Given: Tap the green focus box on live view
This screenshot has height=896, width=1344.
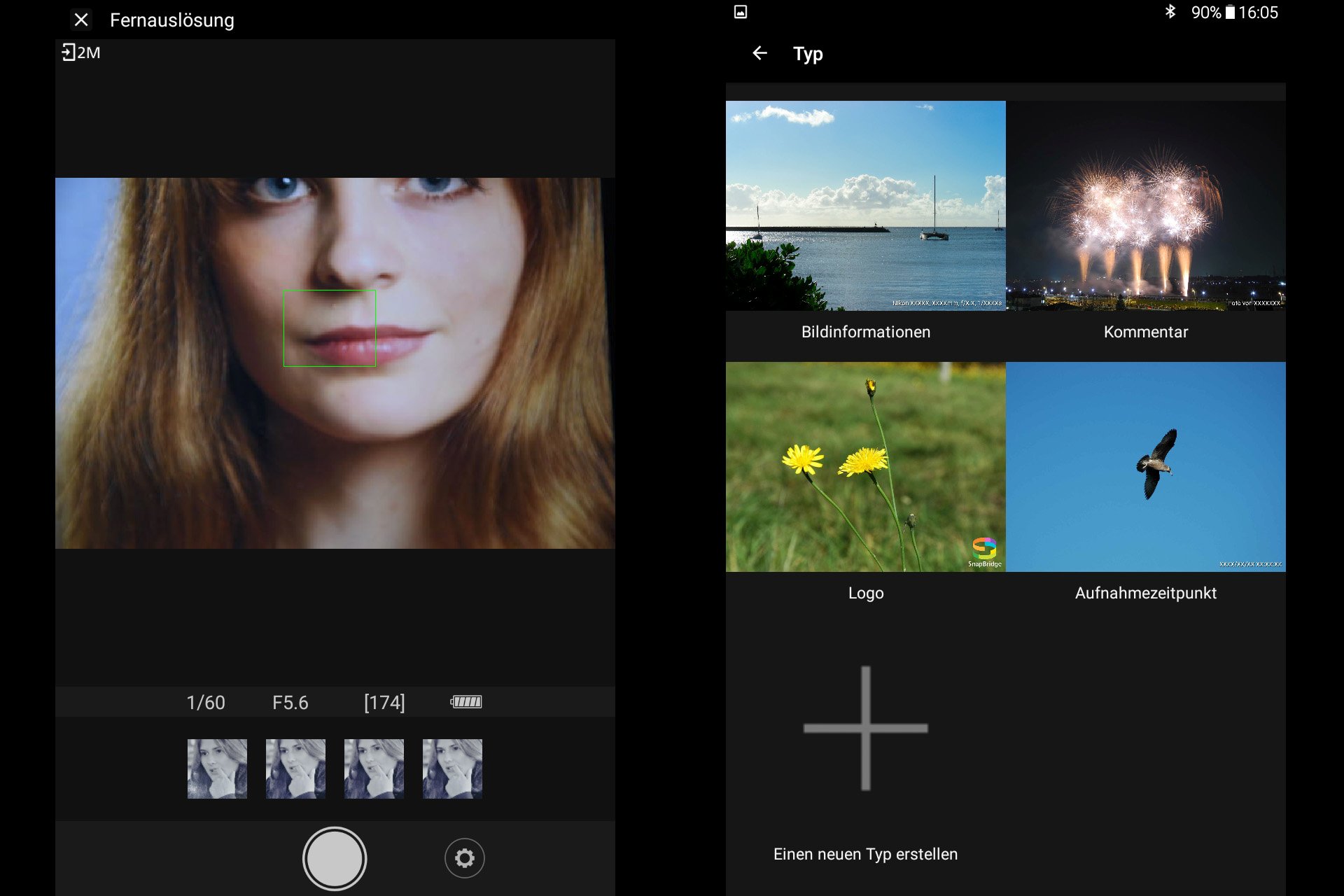Looking at the screenshot, I should (330, 328).
